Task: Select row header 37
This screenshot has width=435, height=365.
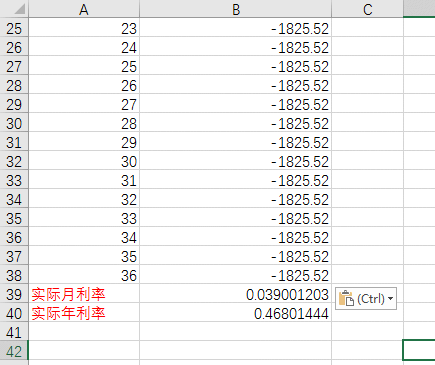Action: pyautogui.click(x=14, y=256)
